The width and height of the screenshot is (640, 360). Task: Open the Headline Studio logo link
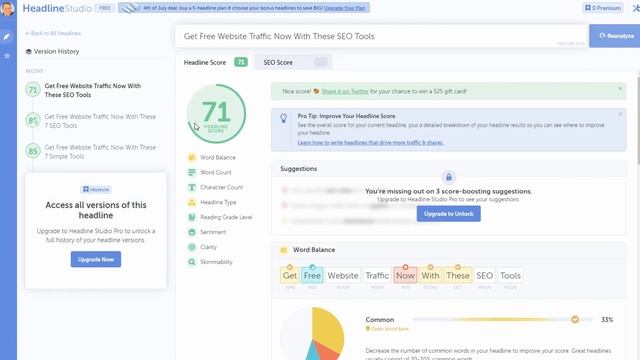[57, 8]
